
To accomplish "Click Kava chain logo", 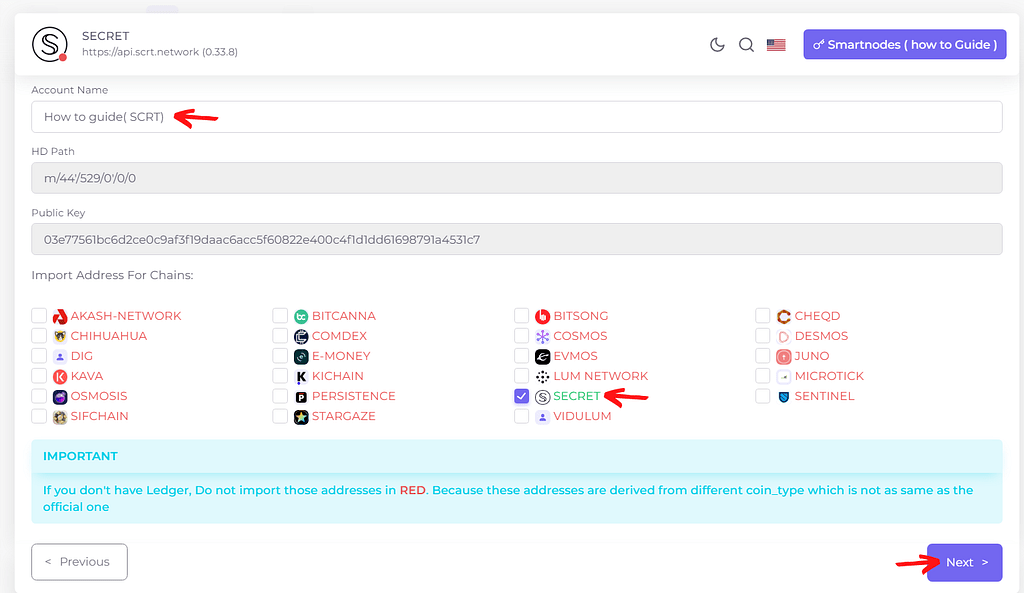I will click(60, 377).
